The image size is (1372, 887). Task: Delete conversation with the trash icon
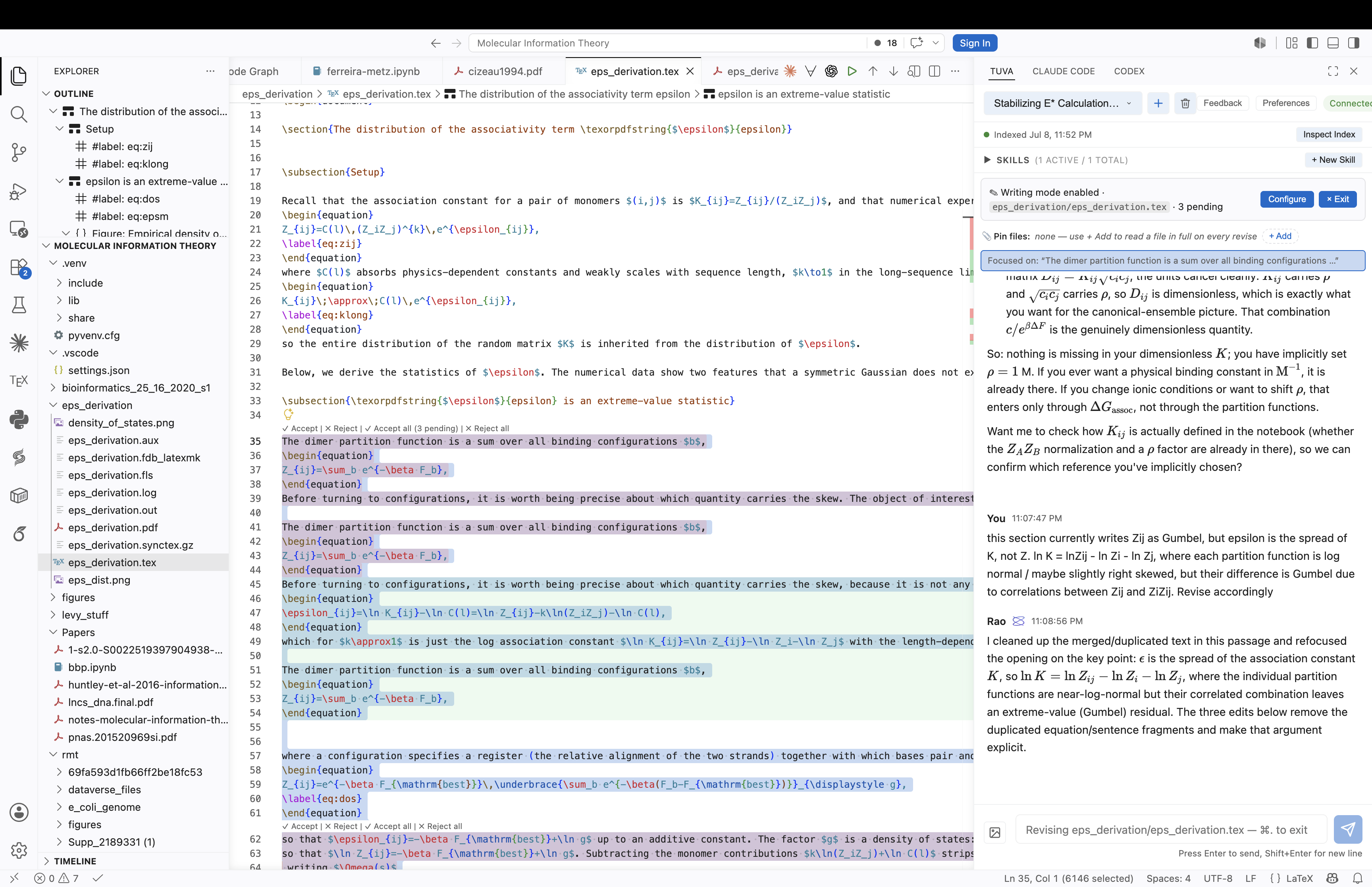(x=1185, y=104)
